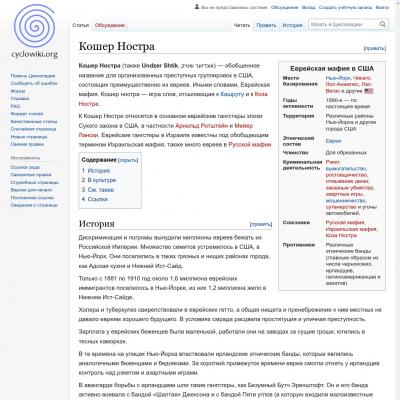This screenshot has width=400, height=400.
Task: Click the cyclowiki.org spiral logo
Action: coord(34,31)
